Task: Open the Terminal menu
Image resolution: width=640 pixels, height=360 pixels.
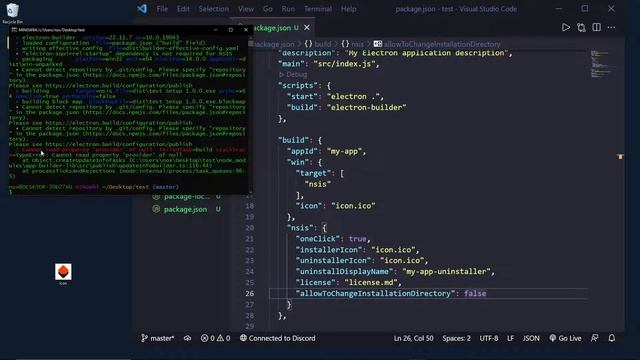Action: tap(318, 9)
